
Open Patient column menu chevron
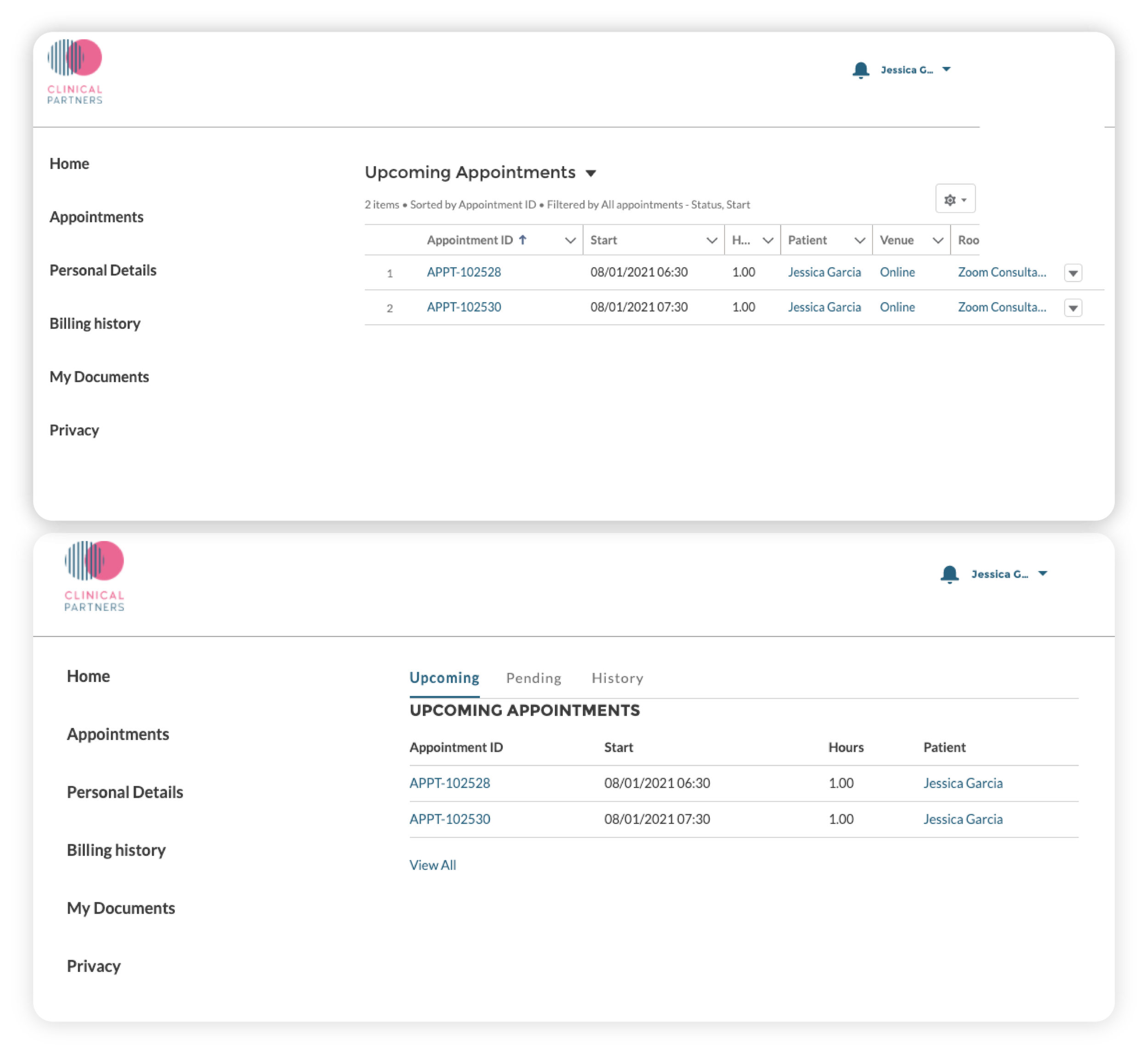(859, 241)
